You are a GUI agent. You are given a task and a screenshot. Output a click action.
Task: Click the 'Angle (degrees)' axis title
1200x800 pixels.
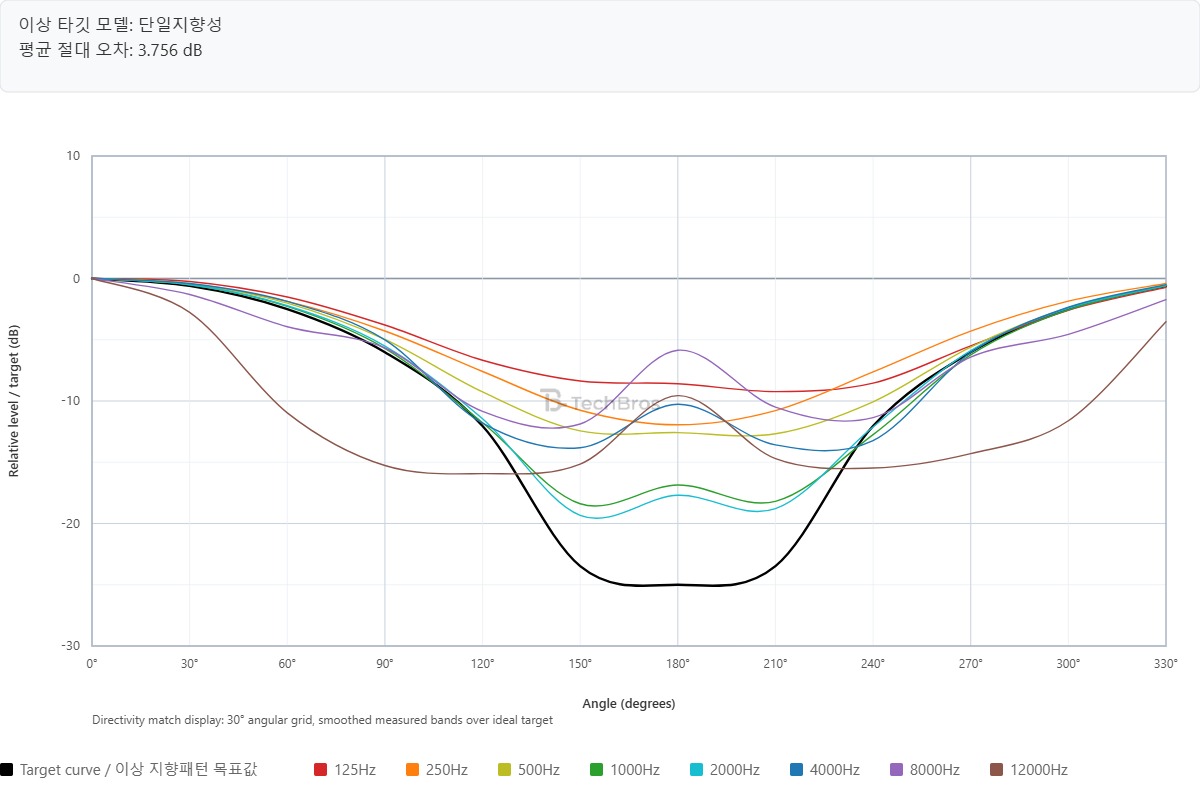[629, 704]
